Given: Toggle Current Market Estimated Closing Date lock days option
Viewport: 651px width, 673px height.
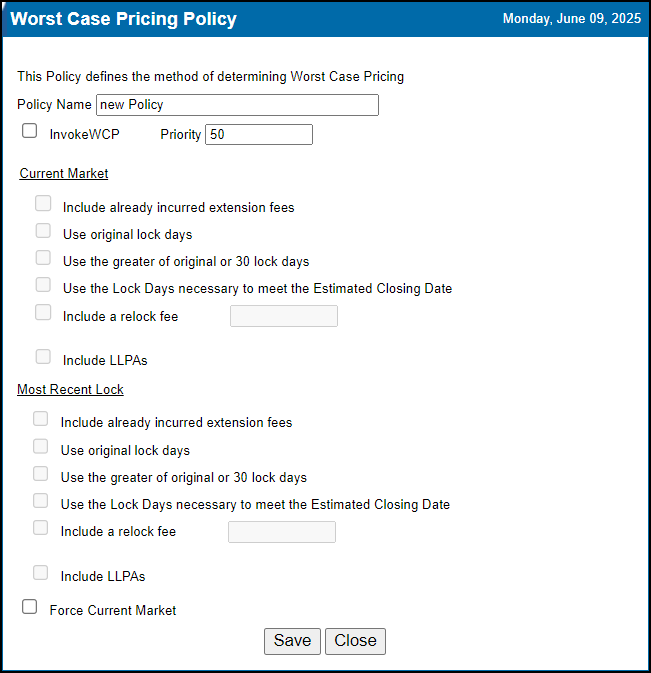Looking at the screenshot, I should 43,285.
